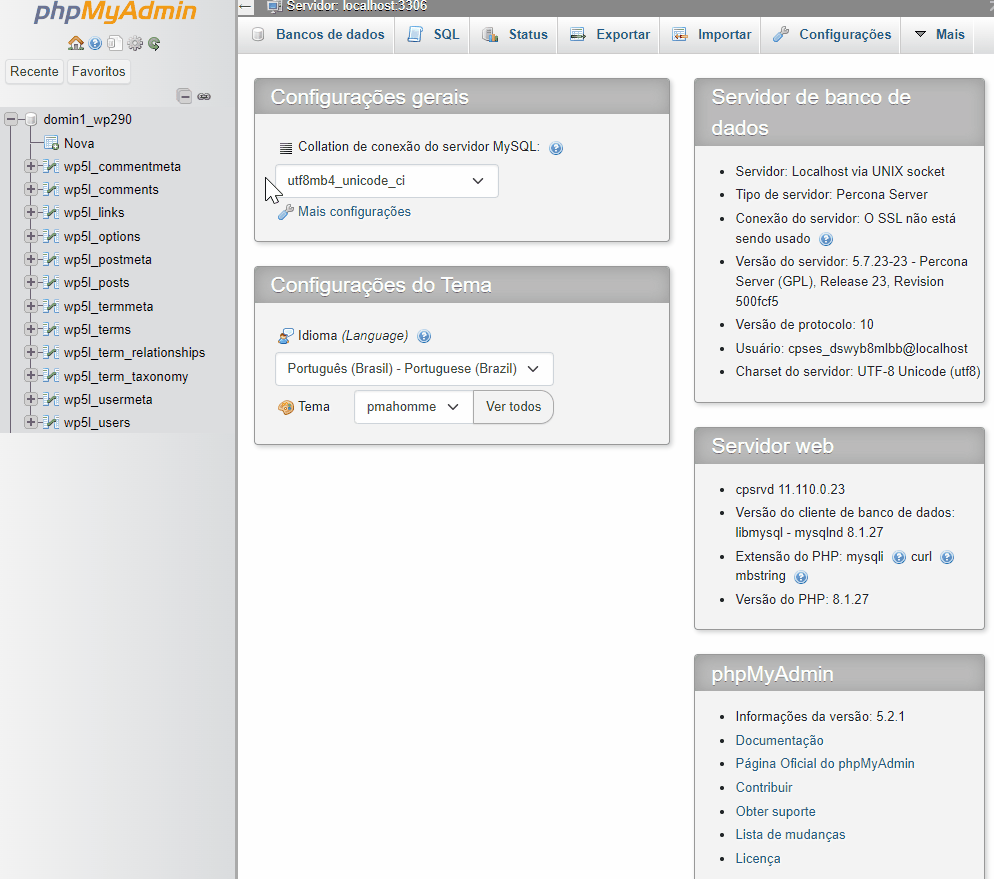Click the help icon after mysqli extension
This screenshot has height=879, width=994.
[x=899, y=557]
